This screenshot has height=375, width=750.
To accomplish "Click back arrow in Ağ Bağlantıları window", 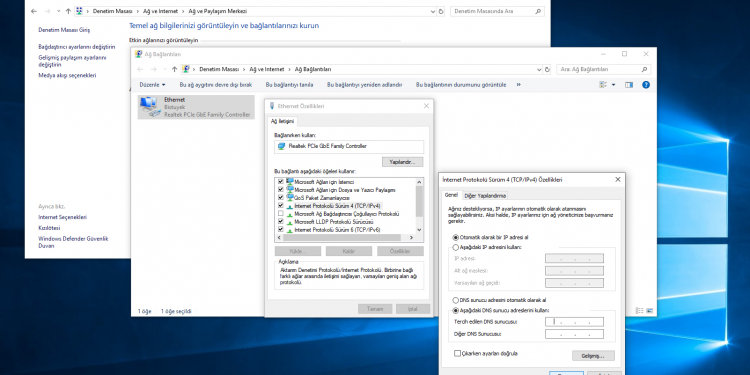I will tap(140, 69).
